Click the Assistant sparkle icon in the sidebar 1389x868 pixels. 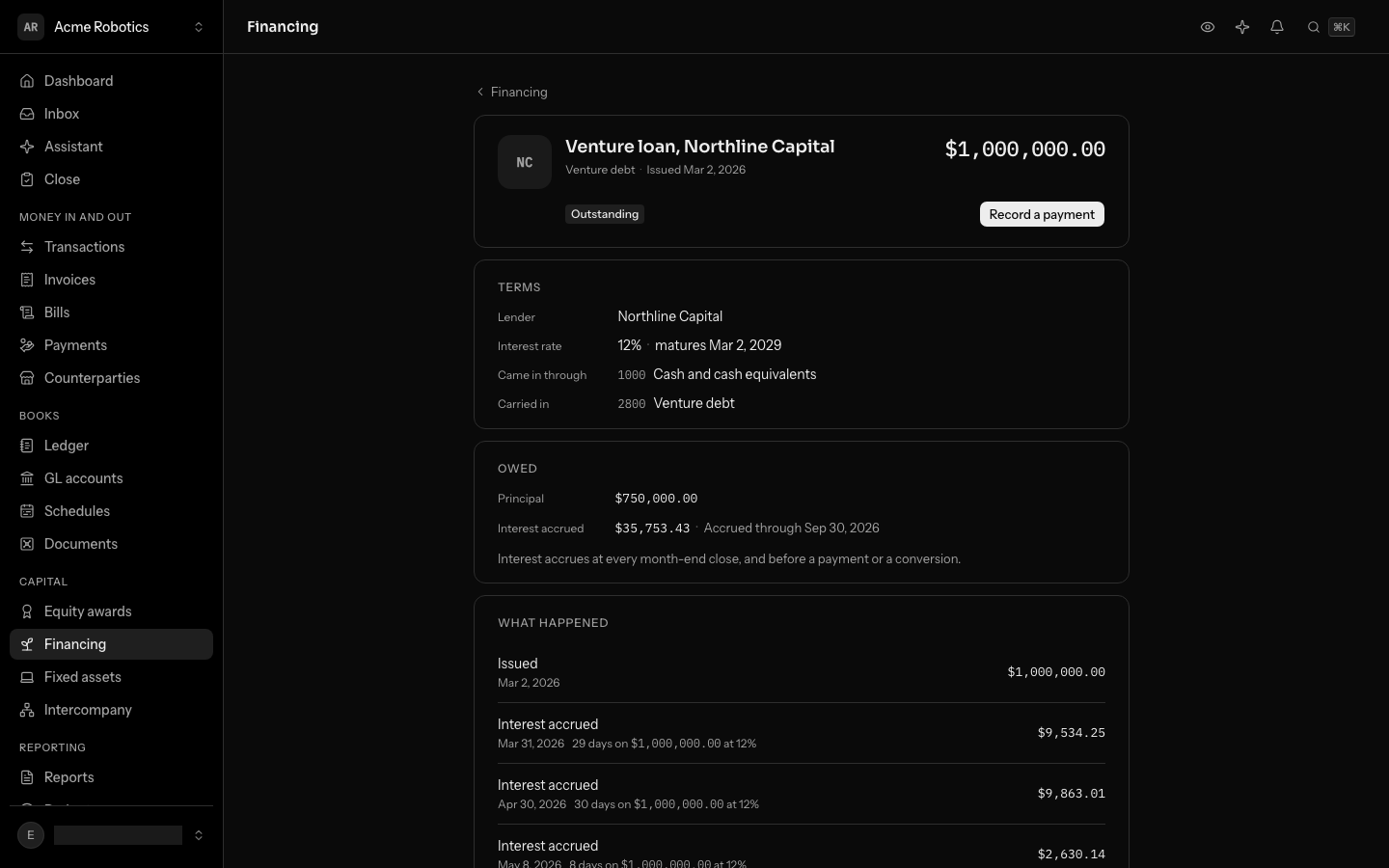(x=27, y=147)
